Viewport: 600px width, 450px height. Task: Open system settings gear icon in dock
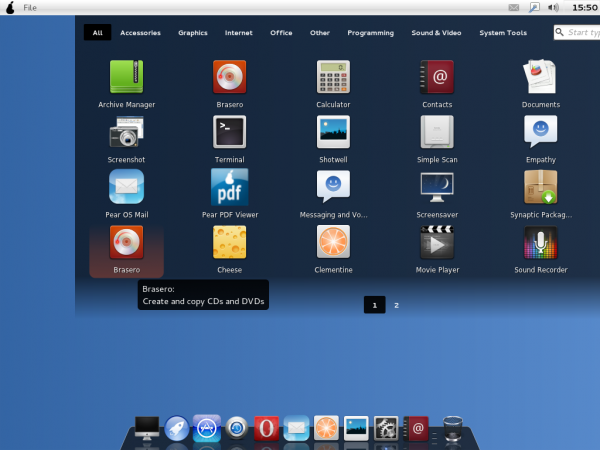click(x=386, y=428)
